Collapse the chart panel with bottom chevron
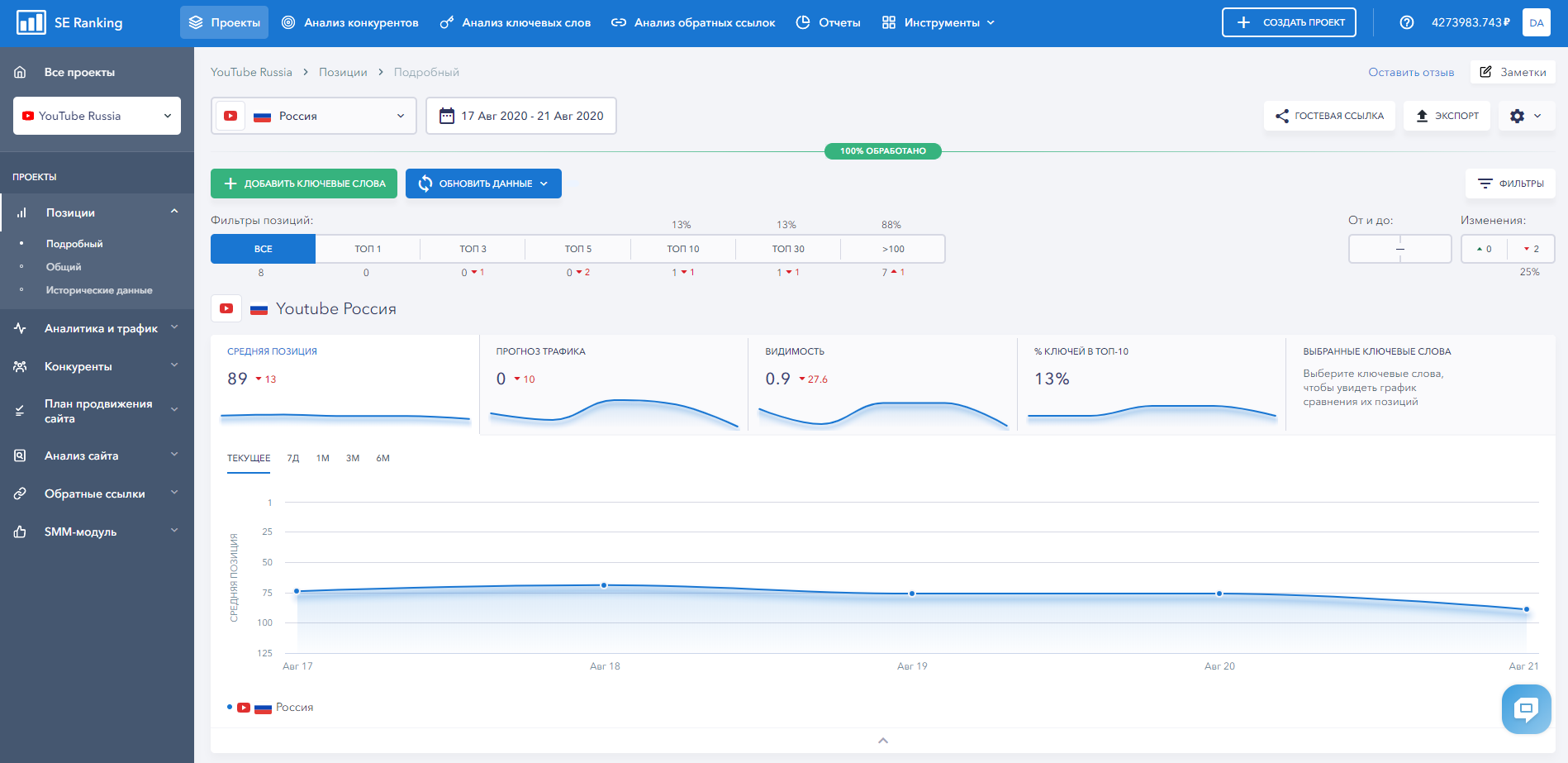 [883, 741]
